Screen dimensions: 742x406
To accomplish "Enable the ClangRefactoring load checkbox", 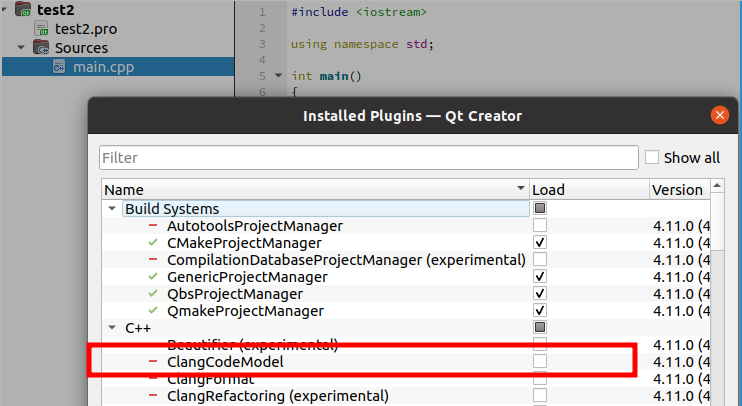I will (x=540, y=395).
